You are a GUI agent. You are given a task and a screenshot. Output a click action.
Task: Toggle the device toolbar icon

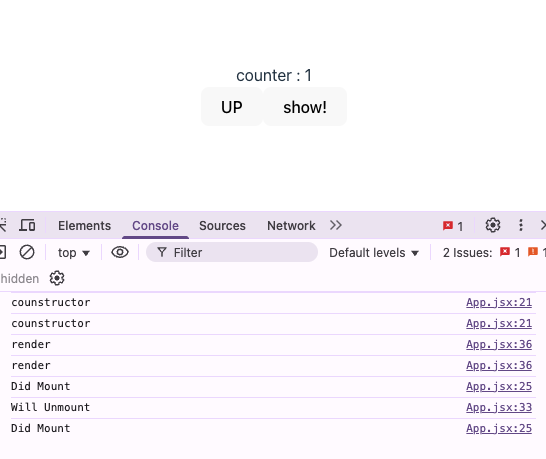coord(27,225)
